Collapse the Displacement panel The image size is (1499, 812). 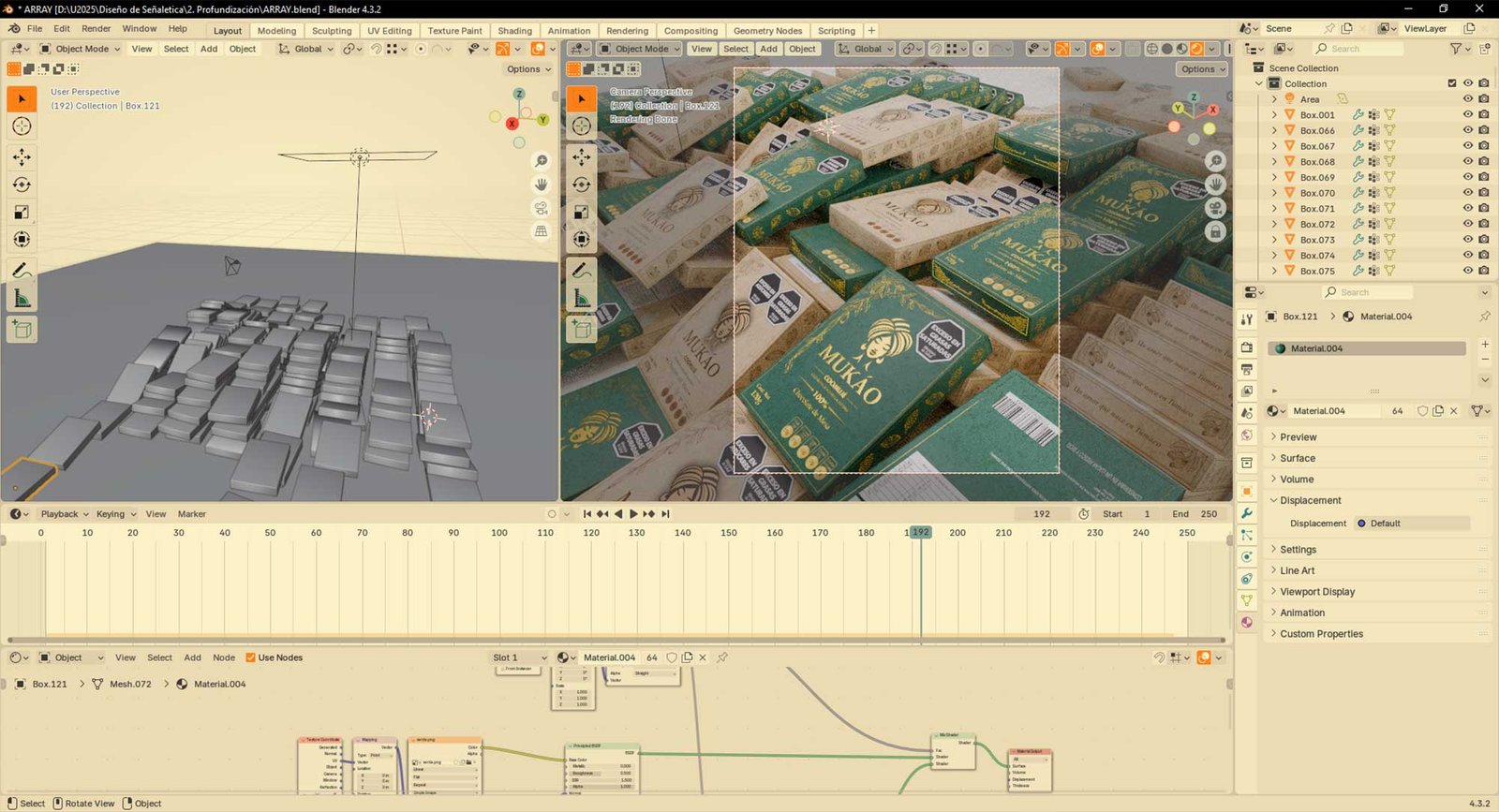click(x=1311, y=500)
